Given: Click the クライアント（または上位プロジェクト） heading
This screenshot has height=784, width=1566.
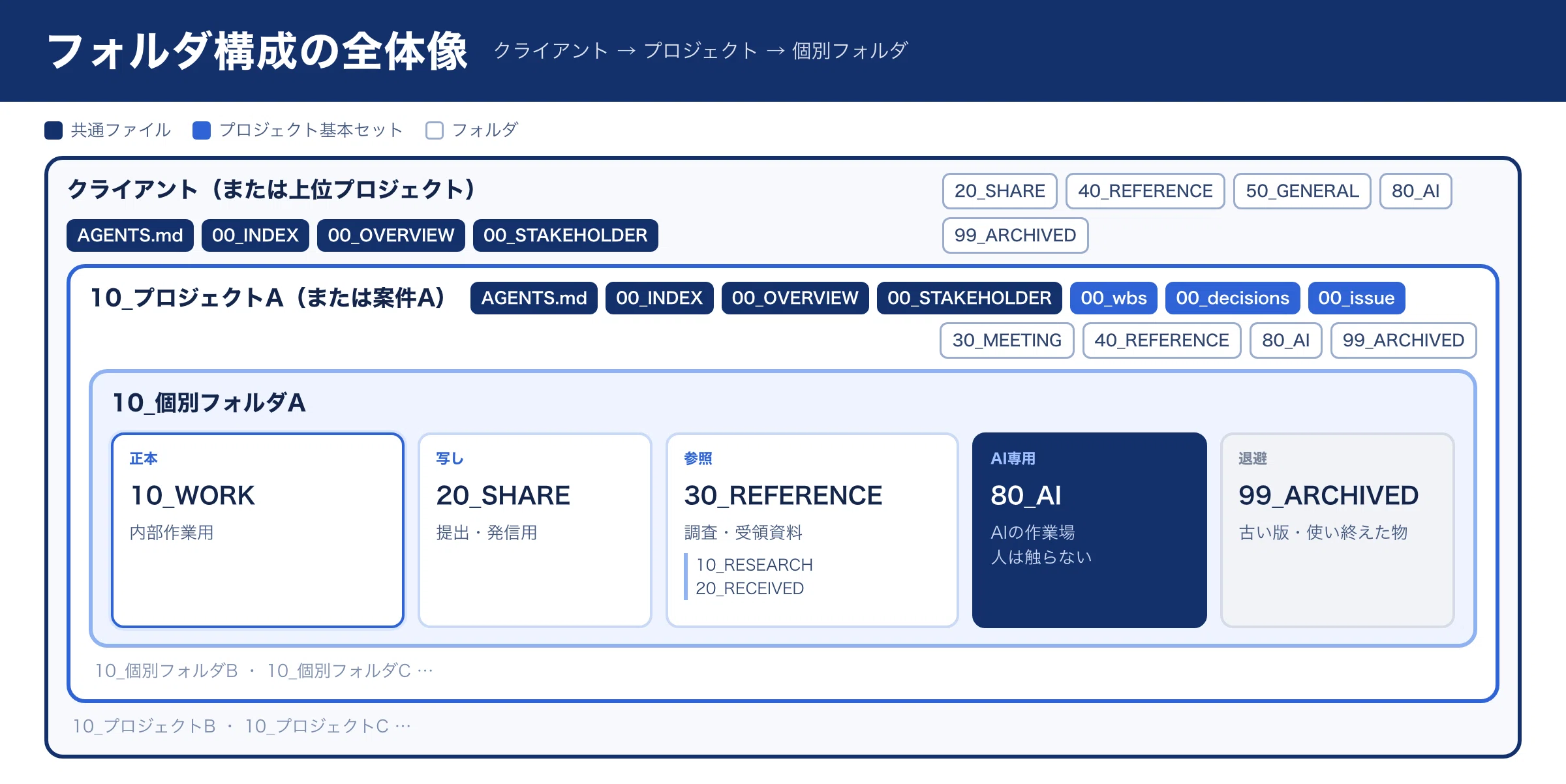Looking at the screenshot, I should coord(271,190).
